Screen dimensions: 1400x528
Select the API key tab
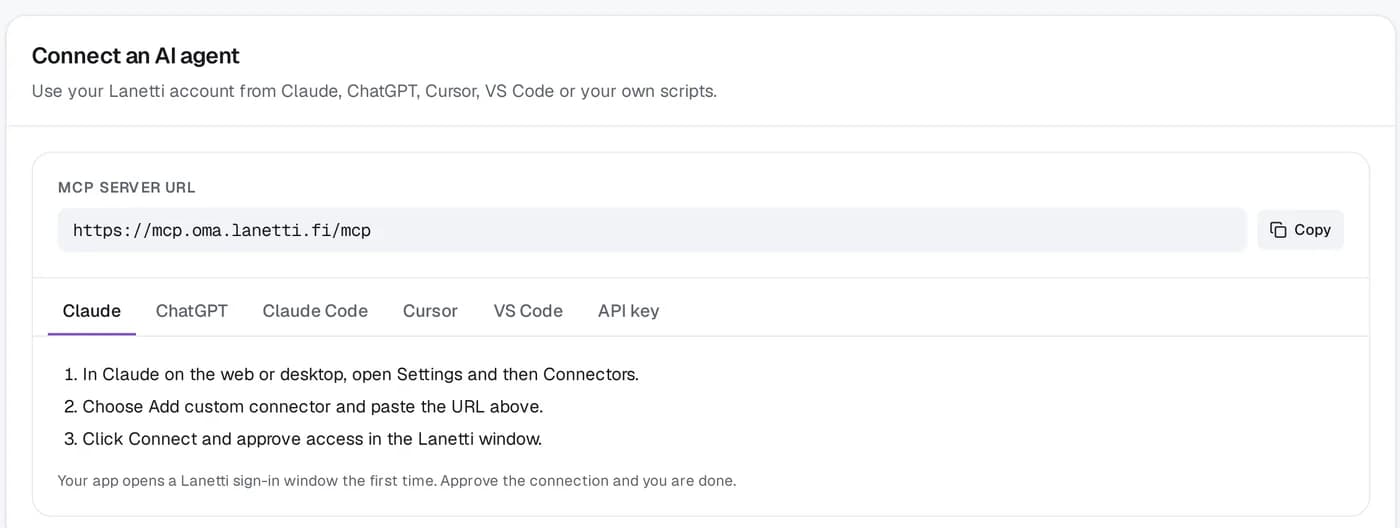tap(628, 311)
